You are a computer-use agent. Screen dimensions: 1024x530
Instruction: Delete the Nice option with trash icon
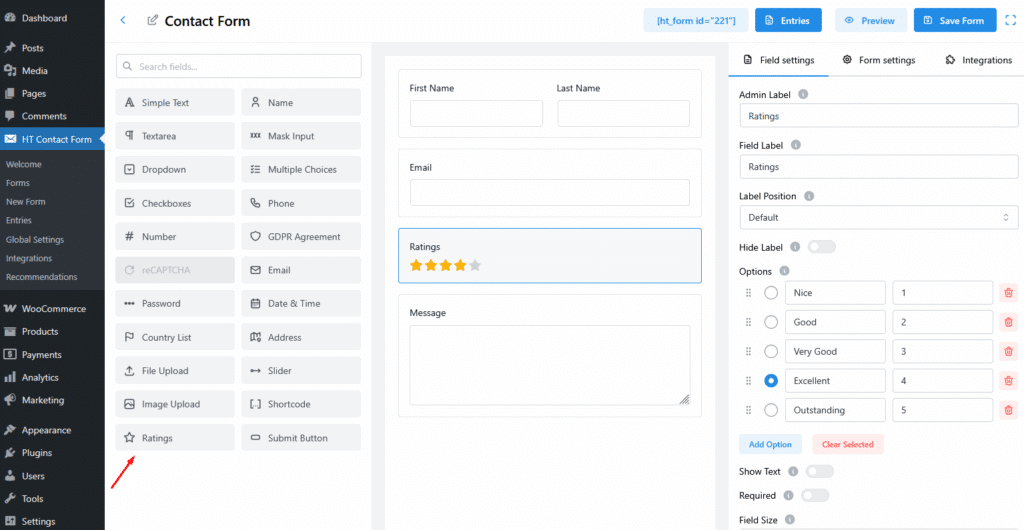click(x=1008, y=293)
